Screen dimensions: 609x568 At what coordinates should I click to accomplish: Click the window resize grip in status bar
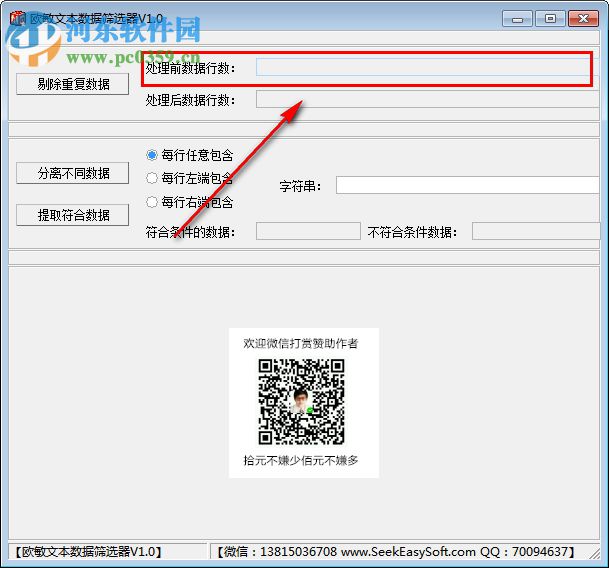594,553
